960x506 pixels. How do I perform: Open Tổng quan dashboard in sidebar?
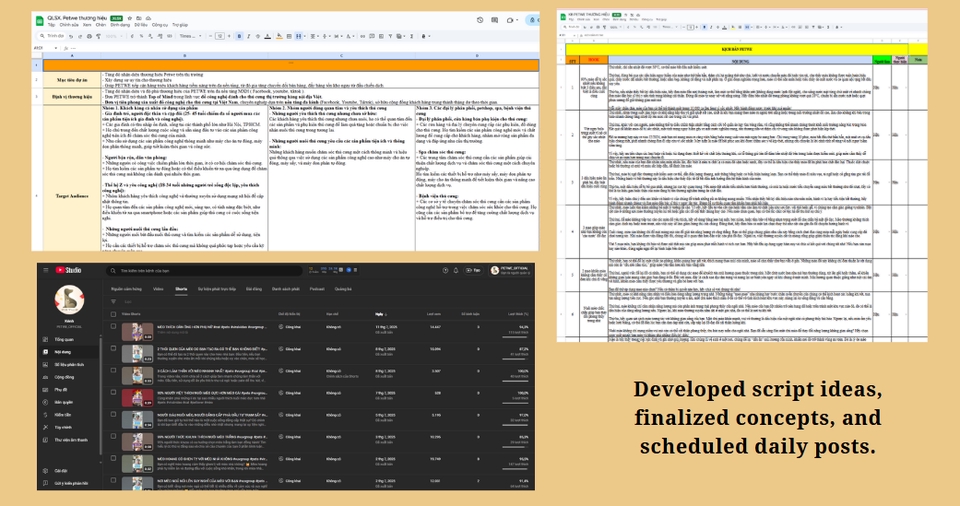[x=63, y=339]
